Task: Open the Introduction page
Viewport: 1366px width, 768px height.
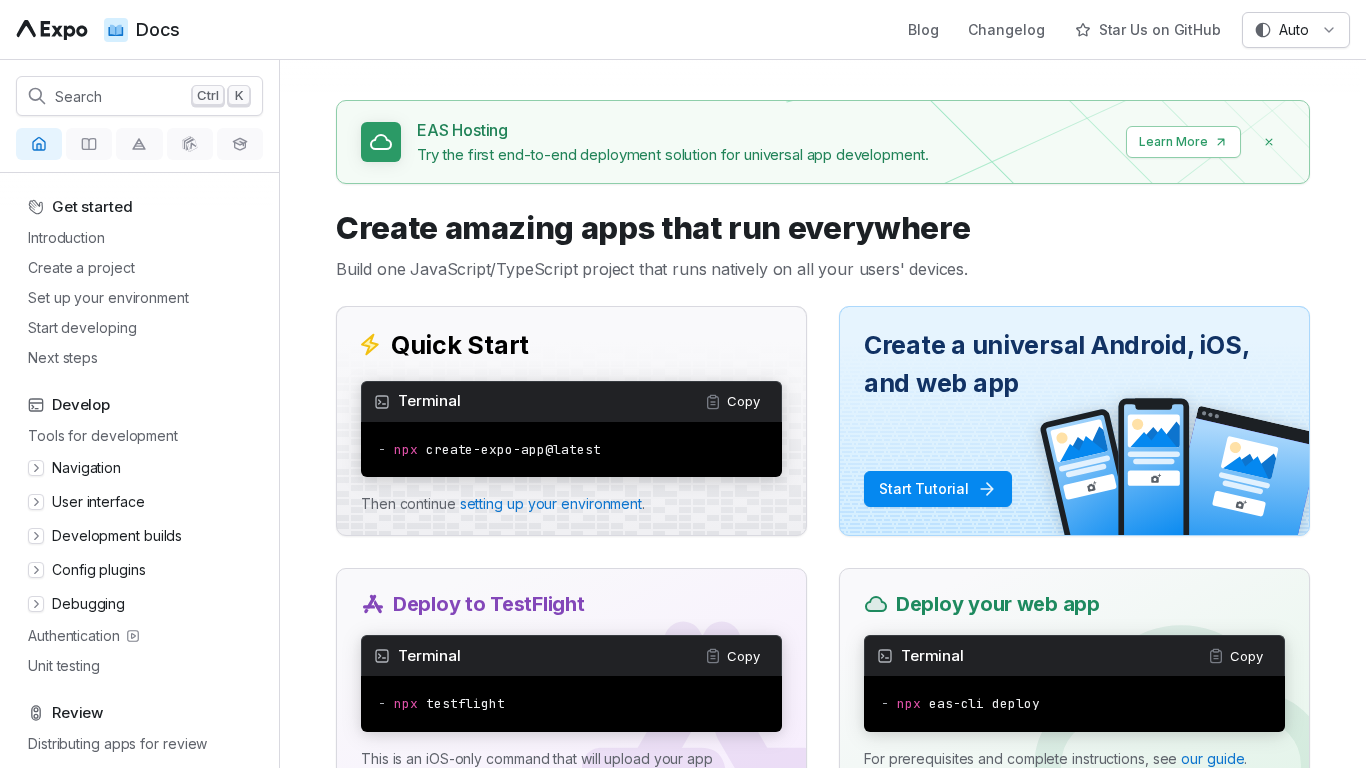Action: pos(66,238)
